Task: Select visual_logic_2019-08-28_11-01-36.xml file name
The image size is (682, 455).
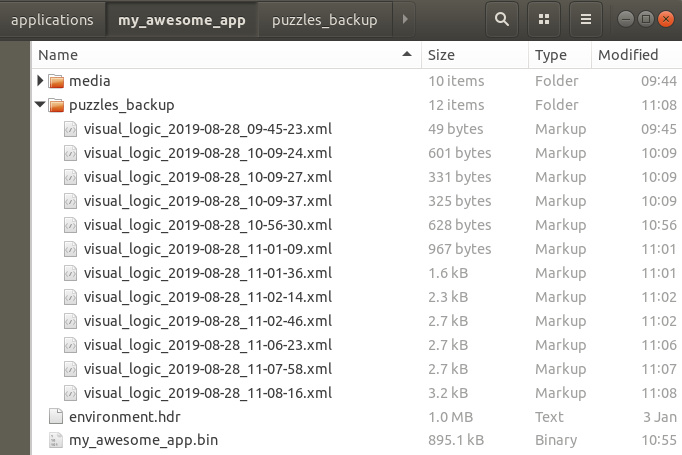Action: (x=208, y=273)
